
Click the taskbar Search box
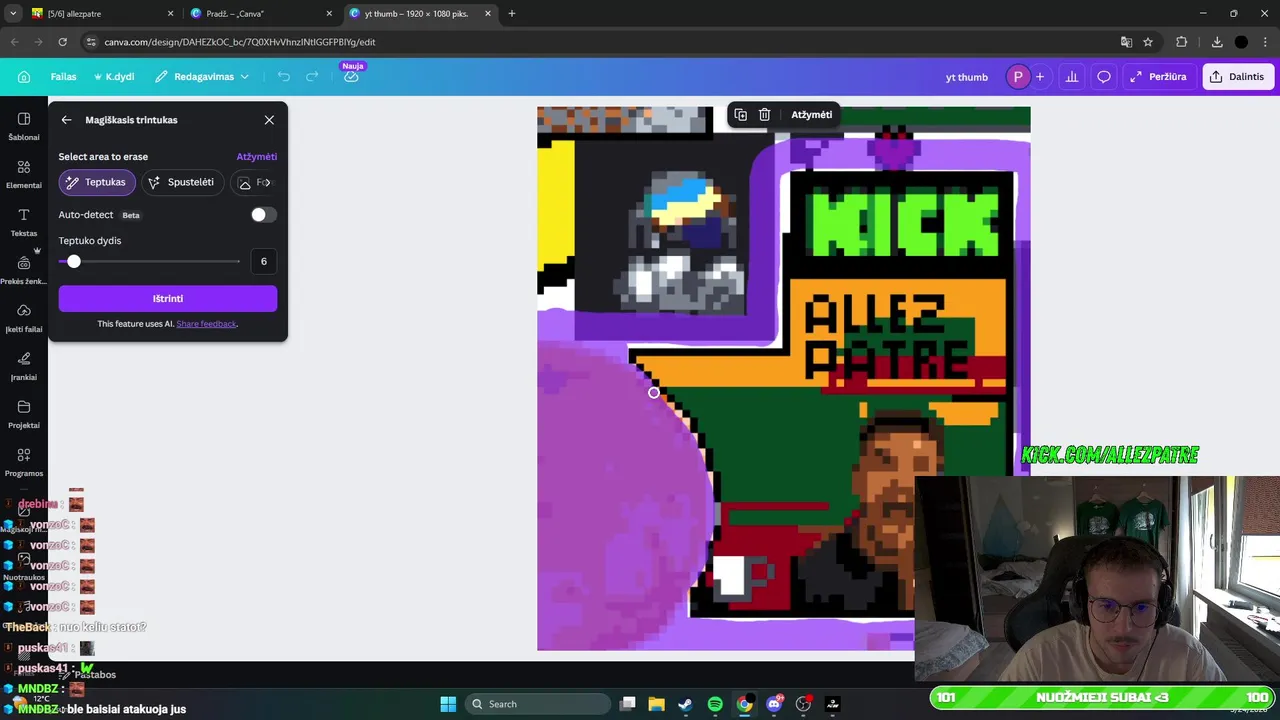click(539, 704)
